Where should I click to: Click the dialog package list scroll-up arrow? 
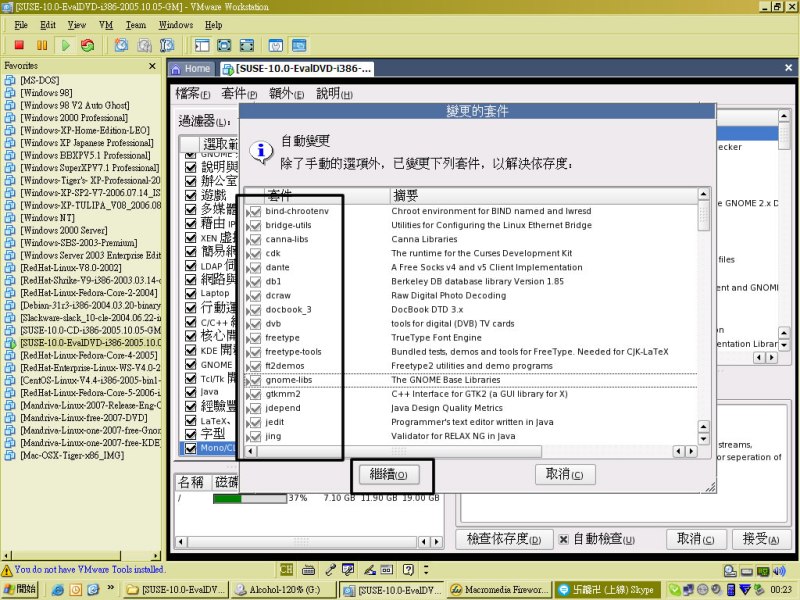[704, 194]
